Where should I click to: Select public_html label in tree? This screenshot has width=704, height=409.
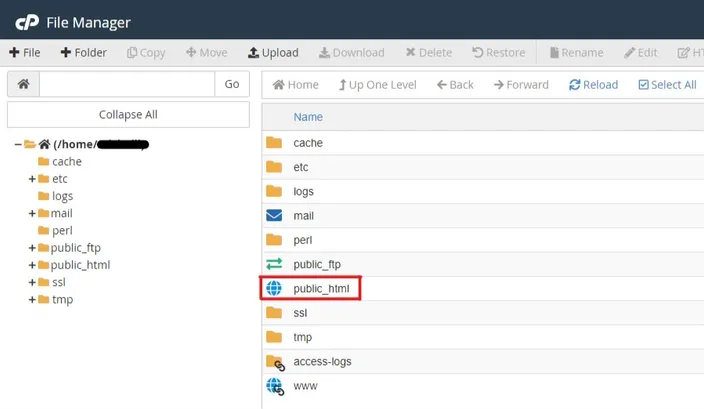80,265
